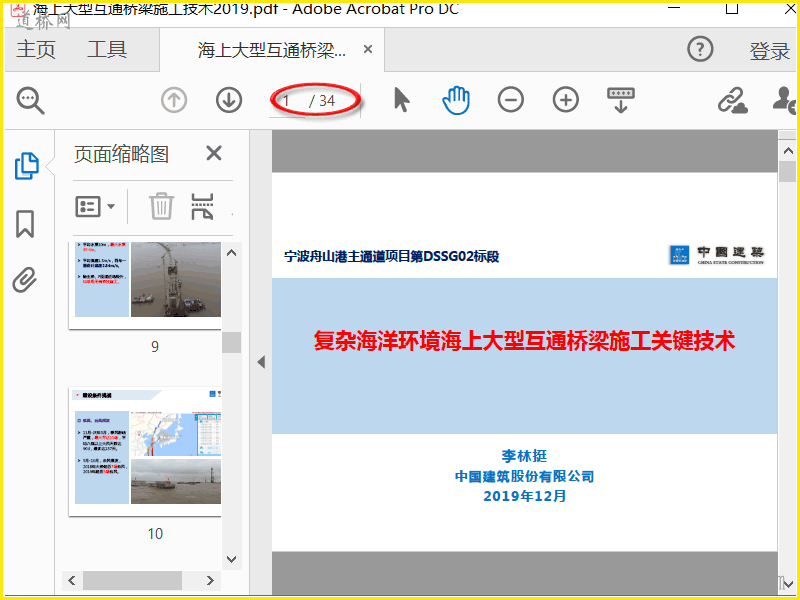Viewport: 800px width, 600px height.
Task: Click the red slide title text
Action: pos(524,340)
